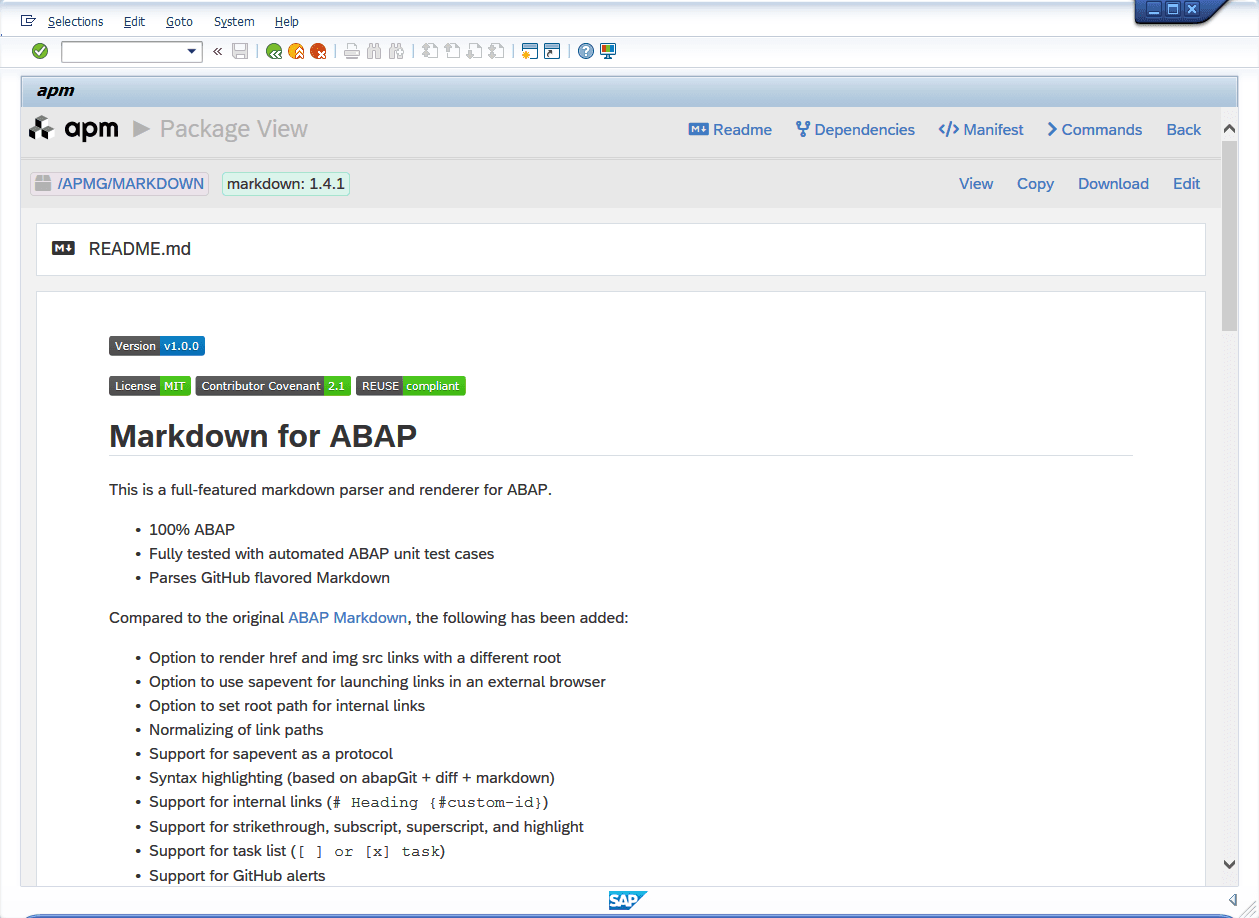Image resolution: width=1259 pixels, height=918 pixels.
Task: Open the Edit menu
Action: pos(134,21)
